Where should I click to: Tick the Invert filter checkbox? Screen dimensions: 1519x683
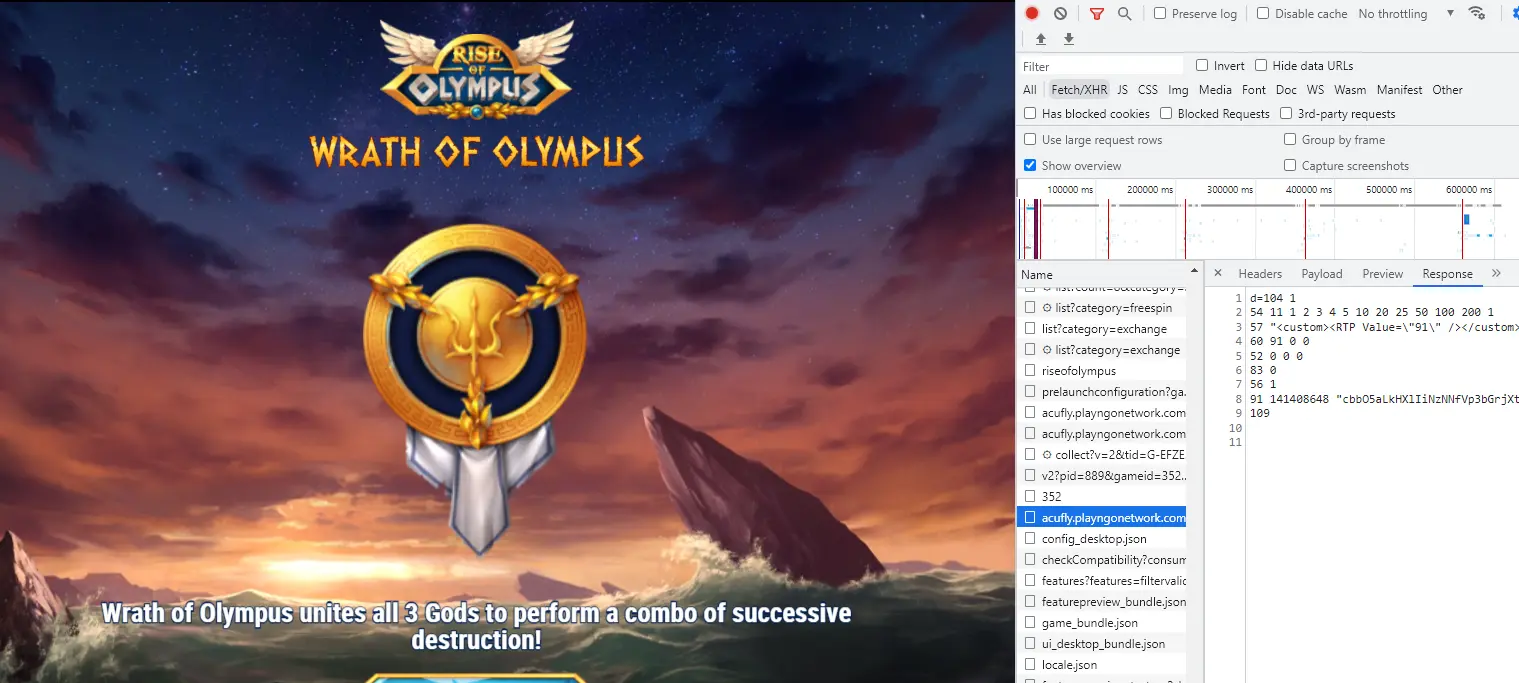coord(1202,66)
